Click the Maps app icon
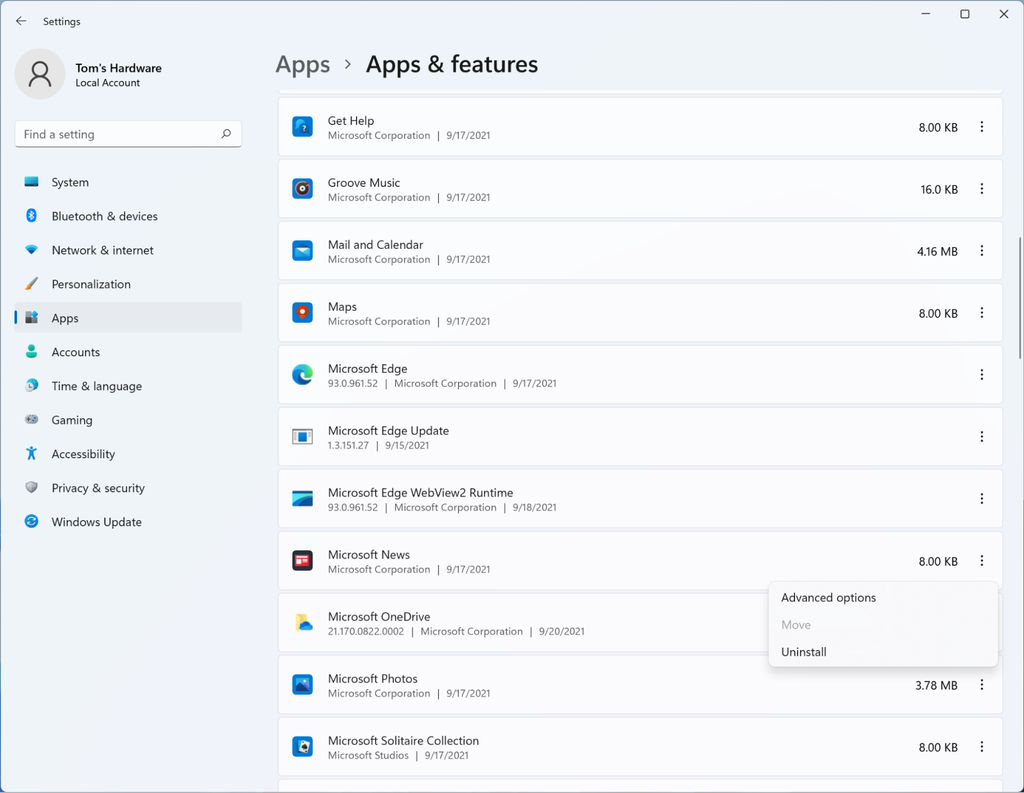Screen dimensions: 1024x793 click(302, 313)
